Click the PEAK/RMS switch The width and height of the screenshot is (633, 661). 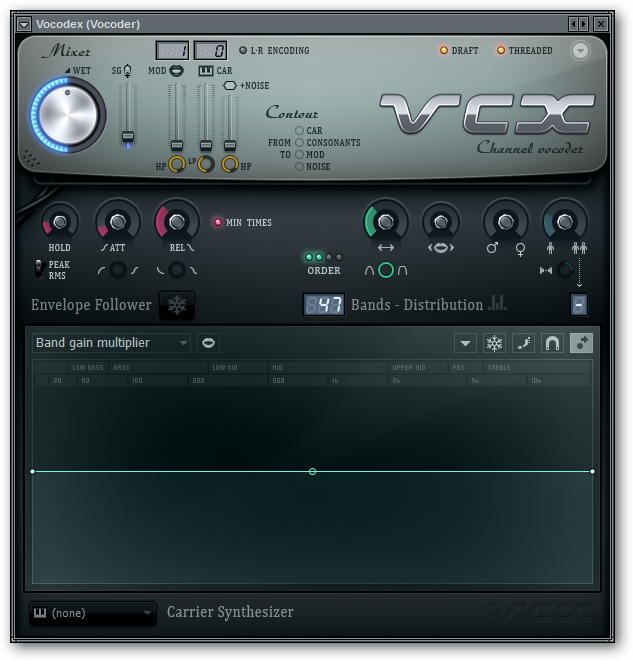[39, 269]
